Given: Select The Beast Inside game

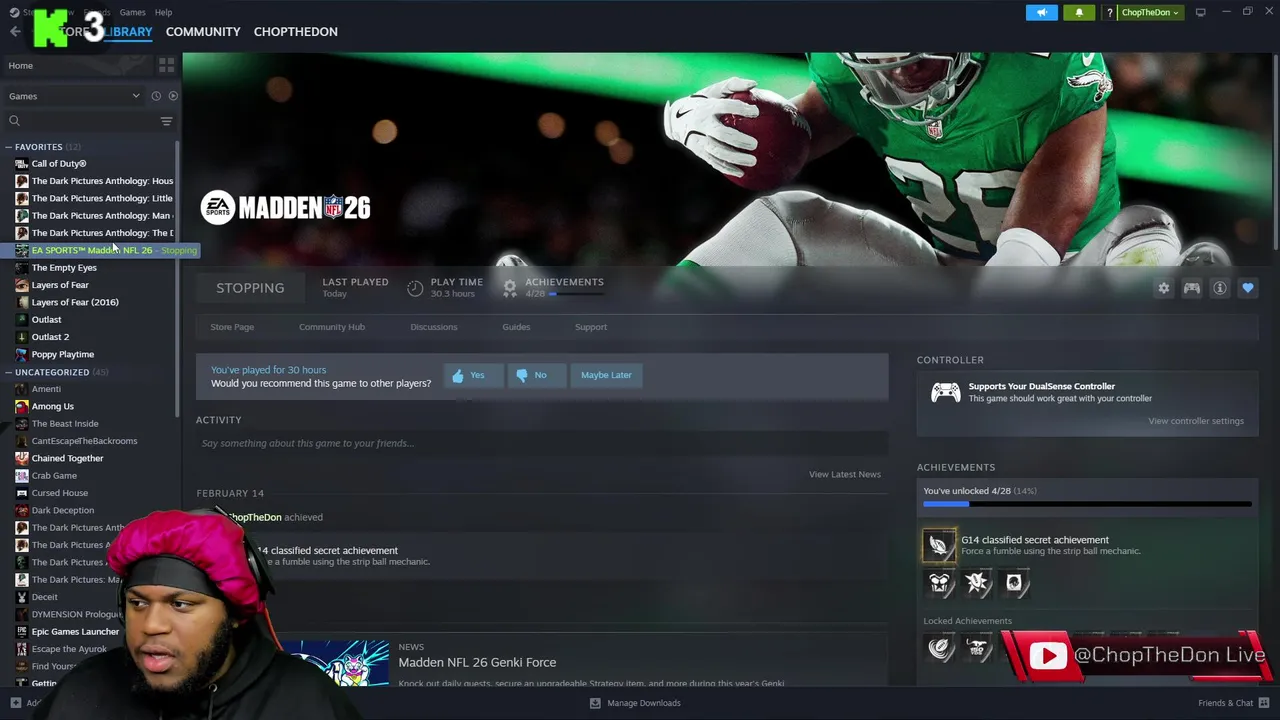Looking at the screenshot, I should 64,424.
